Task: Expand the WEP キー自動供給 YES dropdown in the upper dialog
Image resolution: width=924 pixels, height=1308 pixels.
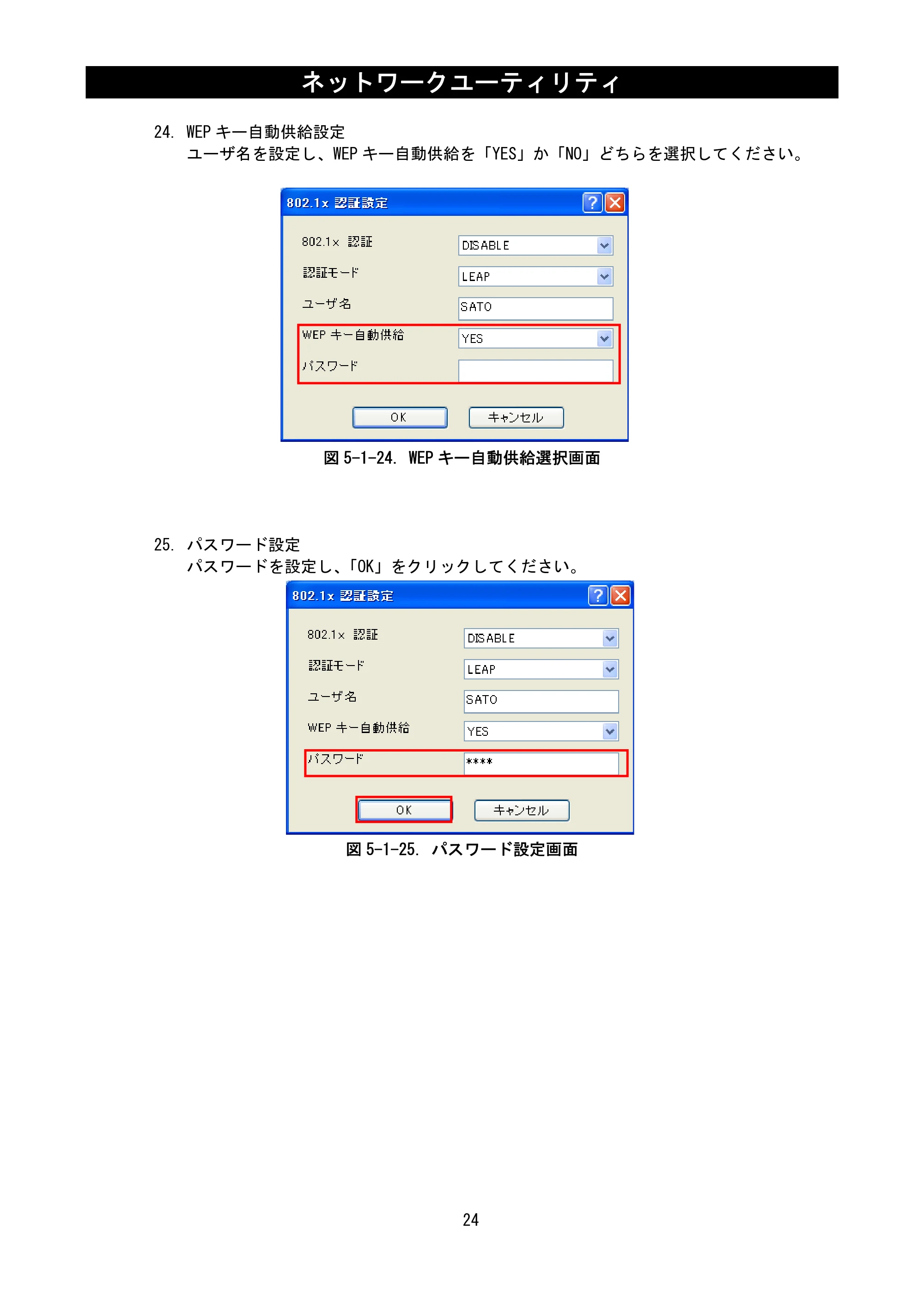Action: coord(605,339)
